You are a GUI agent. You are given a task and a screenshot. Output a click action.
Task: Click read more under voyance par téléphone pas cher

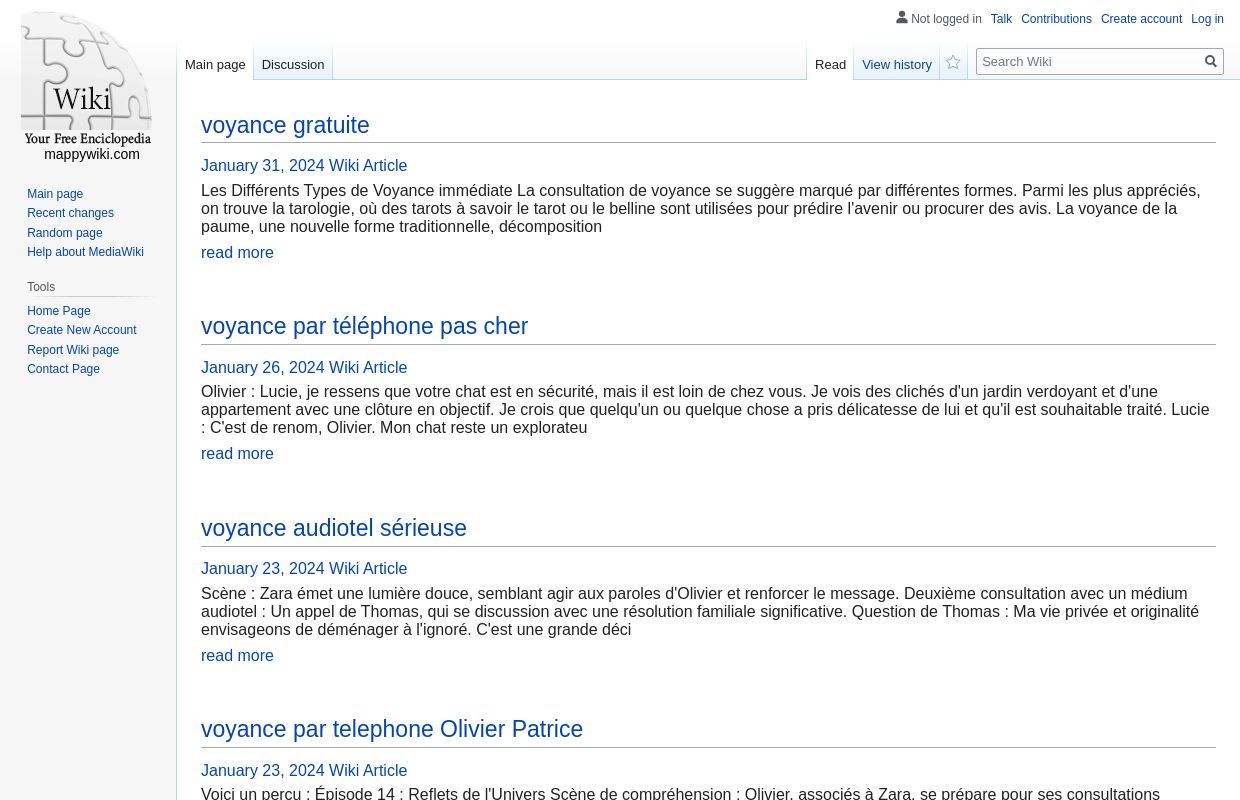pos(237,453)
